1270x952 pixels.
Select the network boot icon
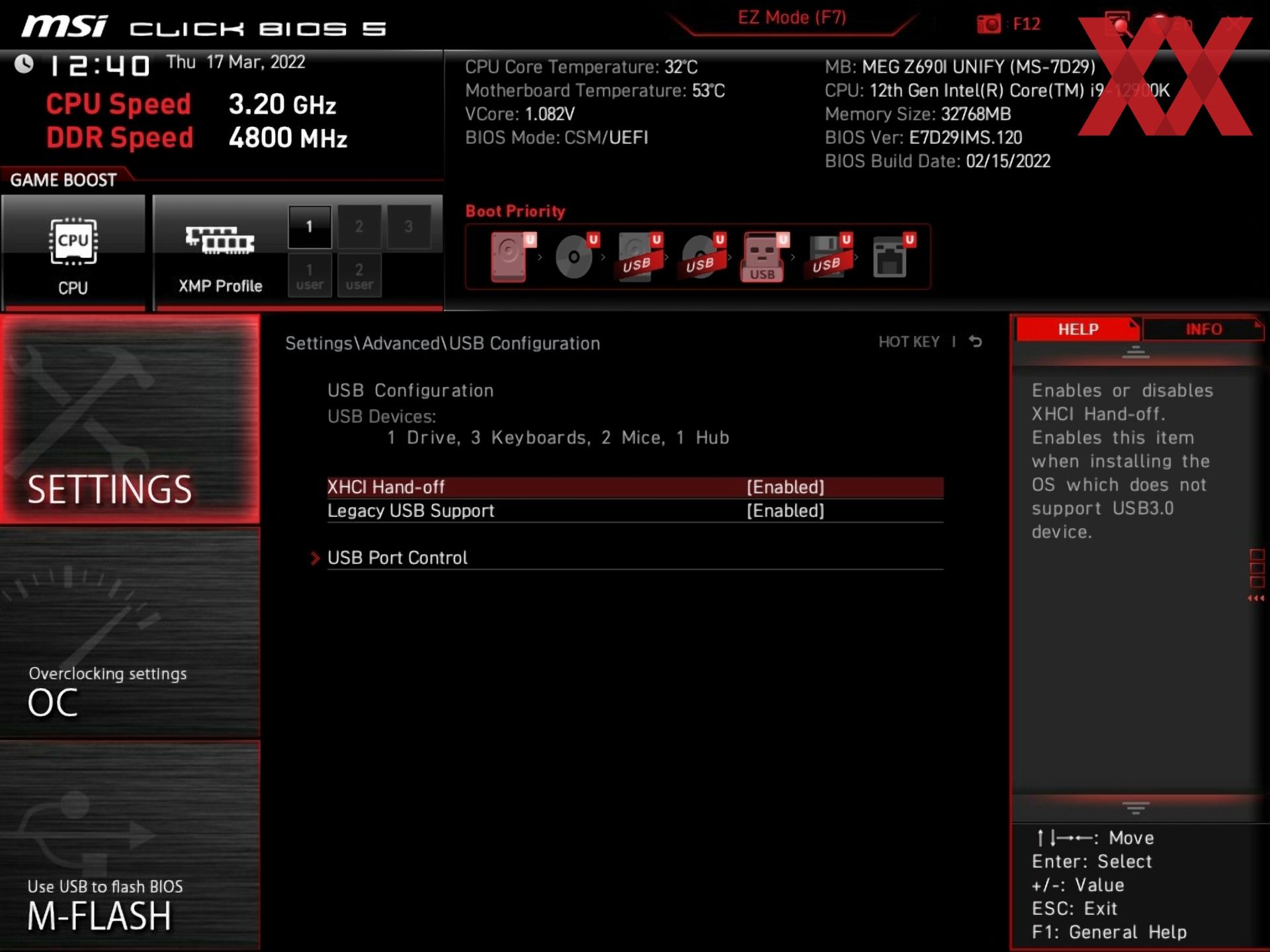[893, 257]
